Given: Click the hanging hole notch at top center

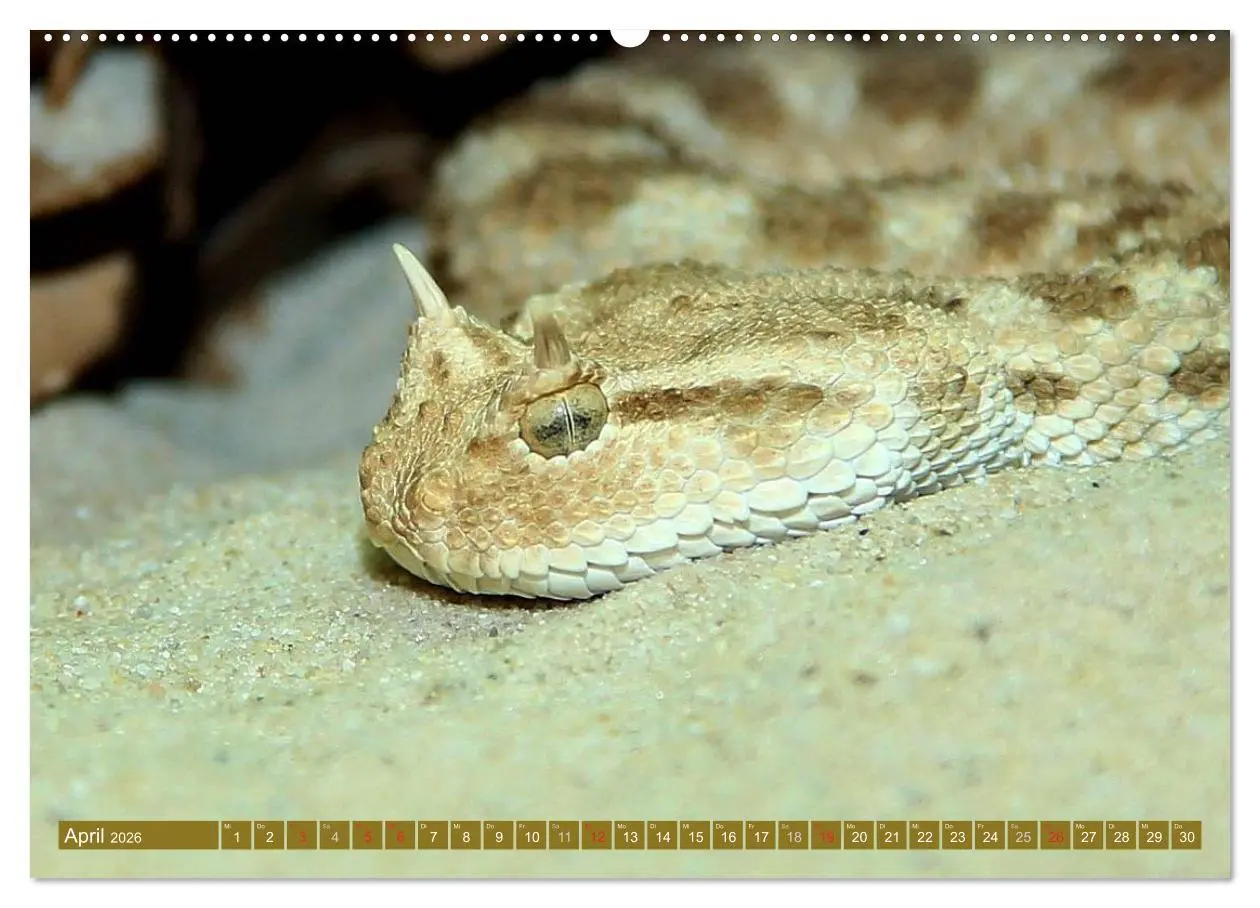Looking at the screenshot, I should pyautogui.click(x=630, y=36).
